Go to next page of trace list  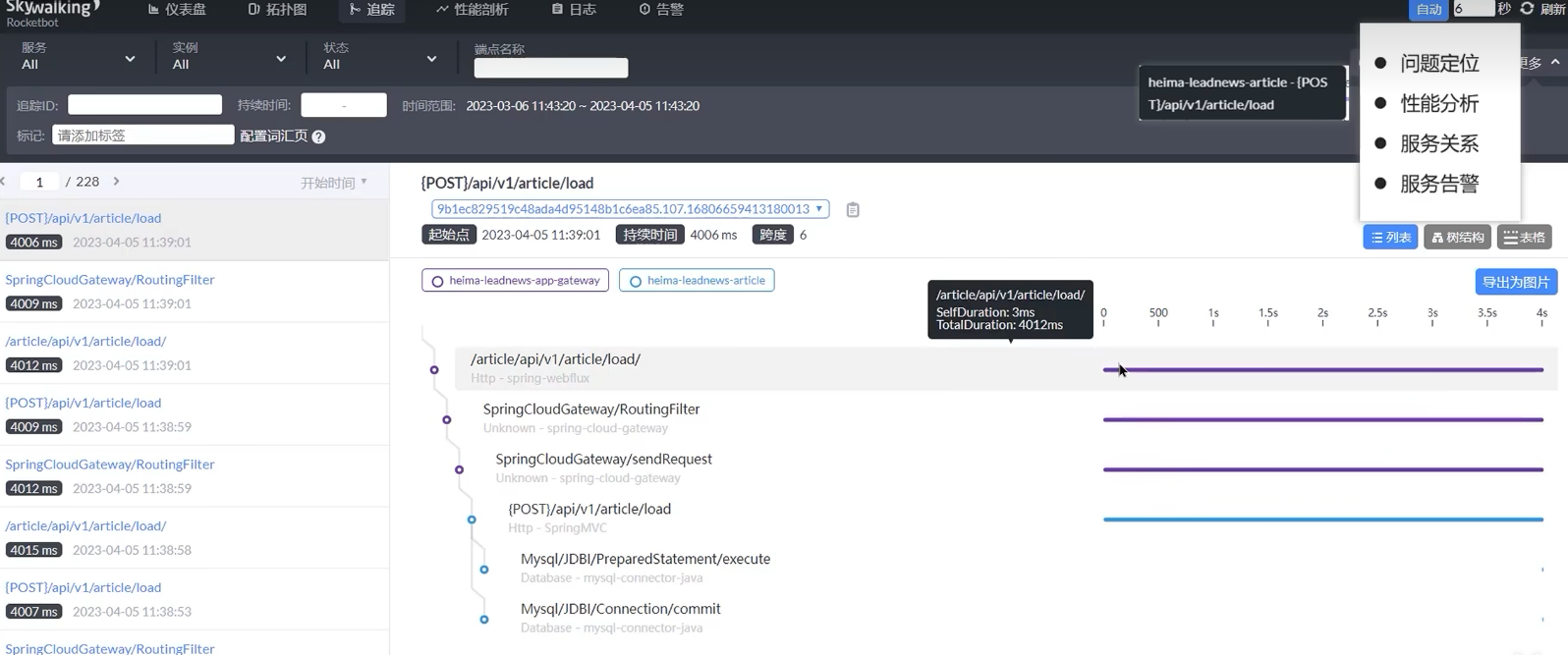click(x=116, y=182)
